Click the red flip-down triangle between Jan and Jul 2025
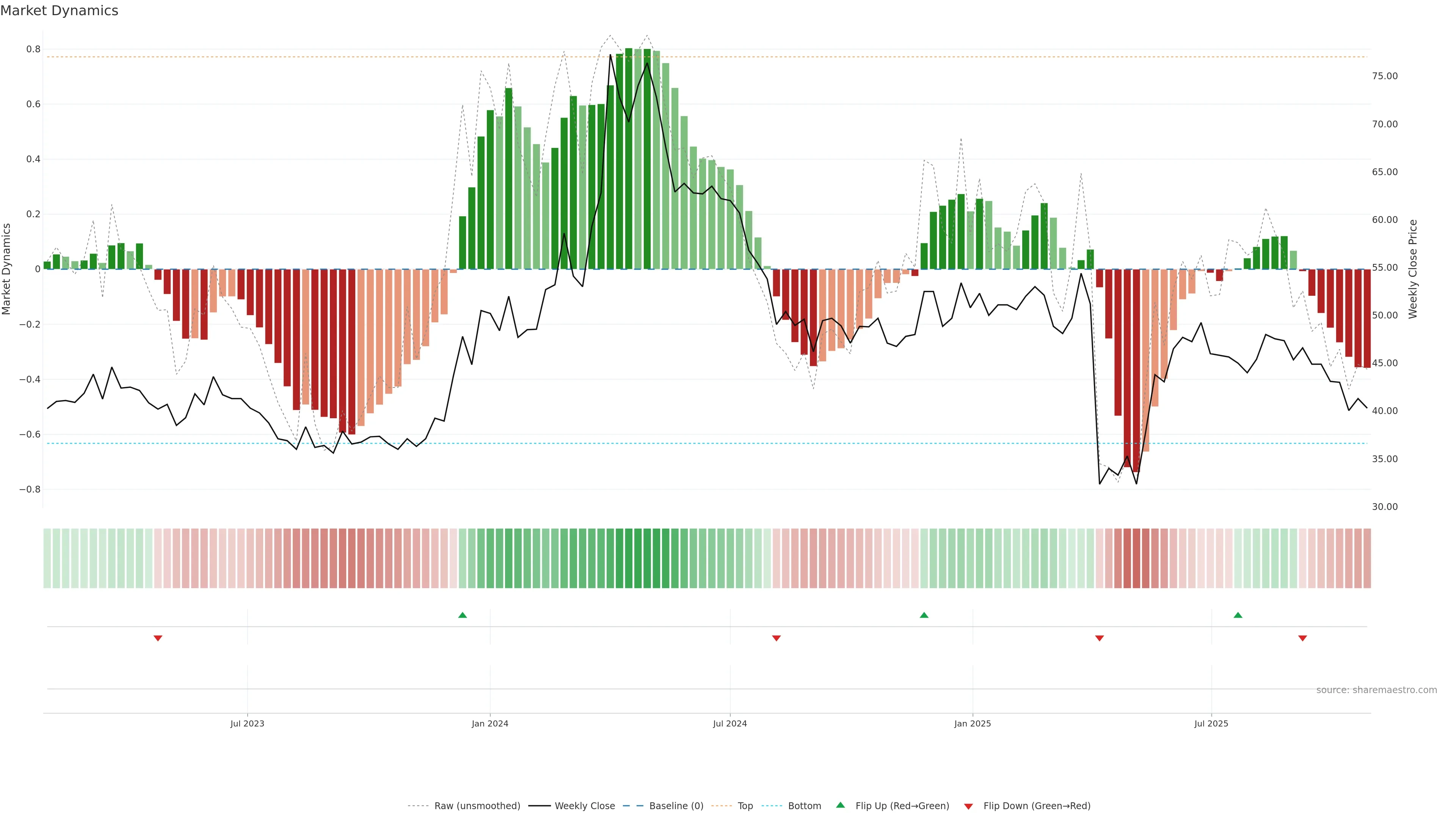Viewport: 1456px width, 819px height. (x=1099, y=638)
